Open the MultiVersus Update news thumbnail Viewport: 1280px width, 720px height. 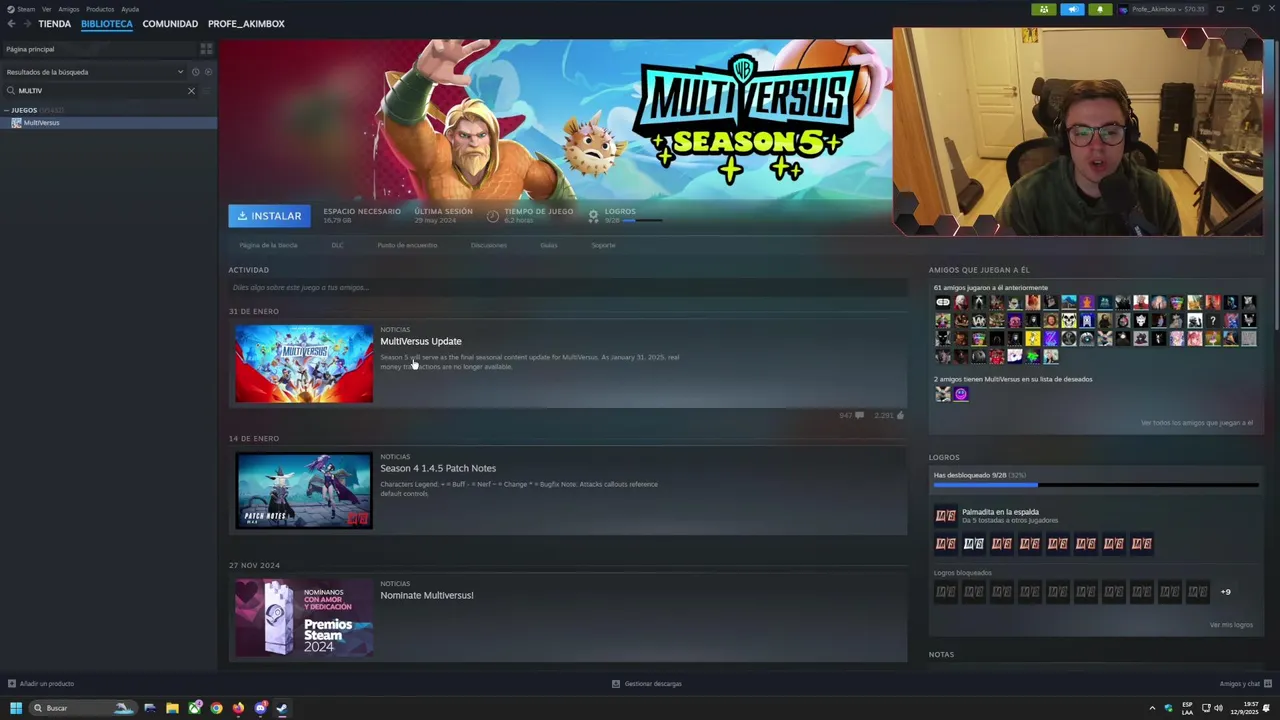point(304,364)
